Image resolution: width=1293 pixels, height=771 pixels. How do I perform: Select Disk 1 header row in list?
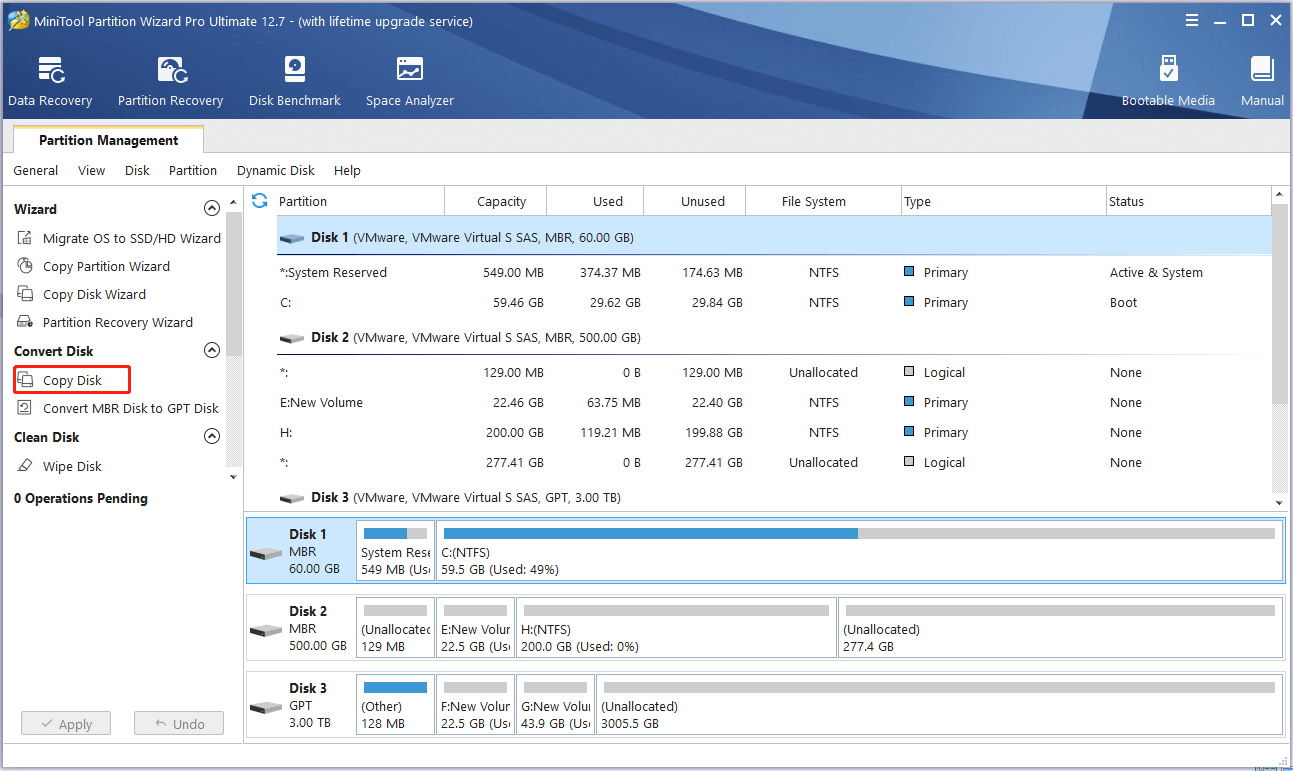coord(773,237)
